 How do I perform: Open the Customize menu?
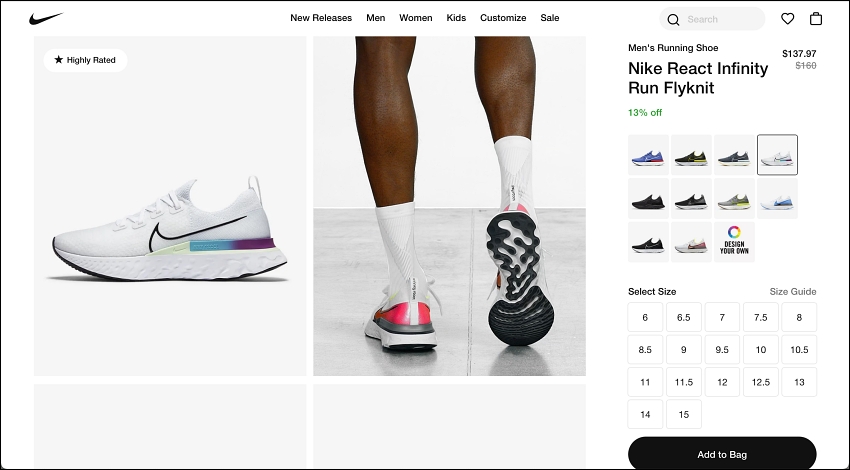[503, 18]
